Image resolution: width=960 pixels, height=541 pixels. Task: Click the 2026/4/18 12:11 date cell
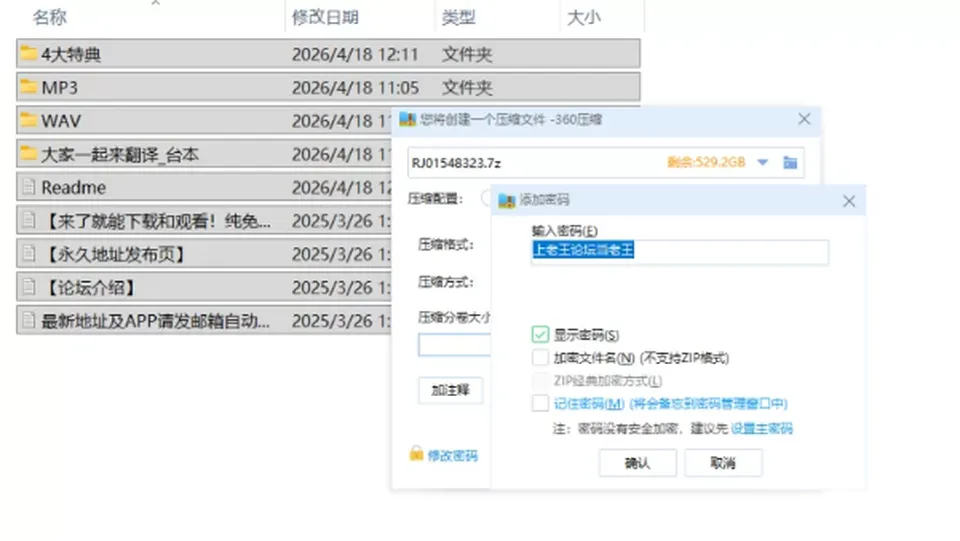click(355, 54)
